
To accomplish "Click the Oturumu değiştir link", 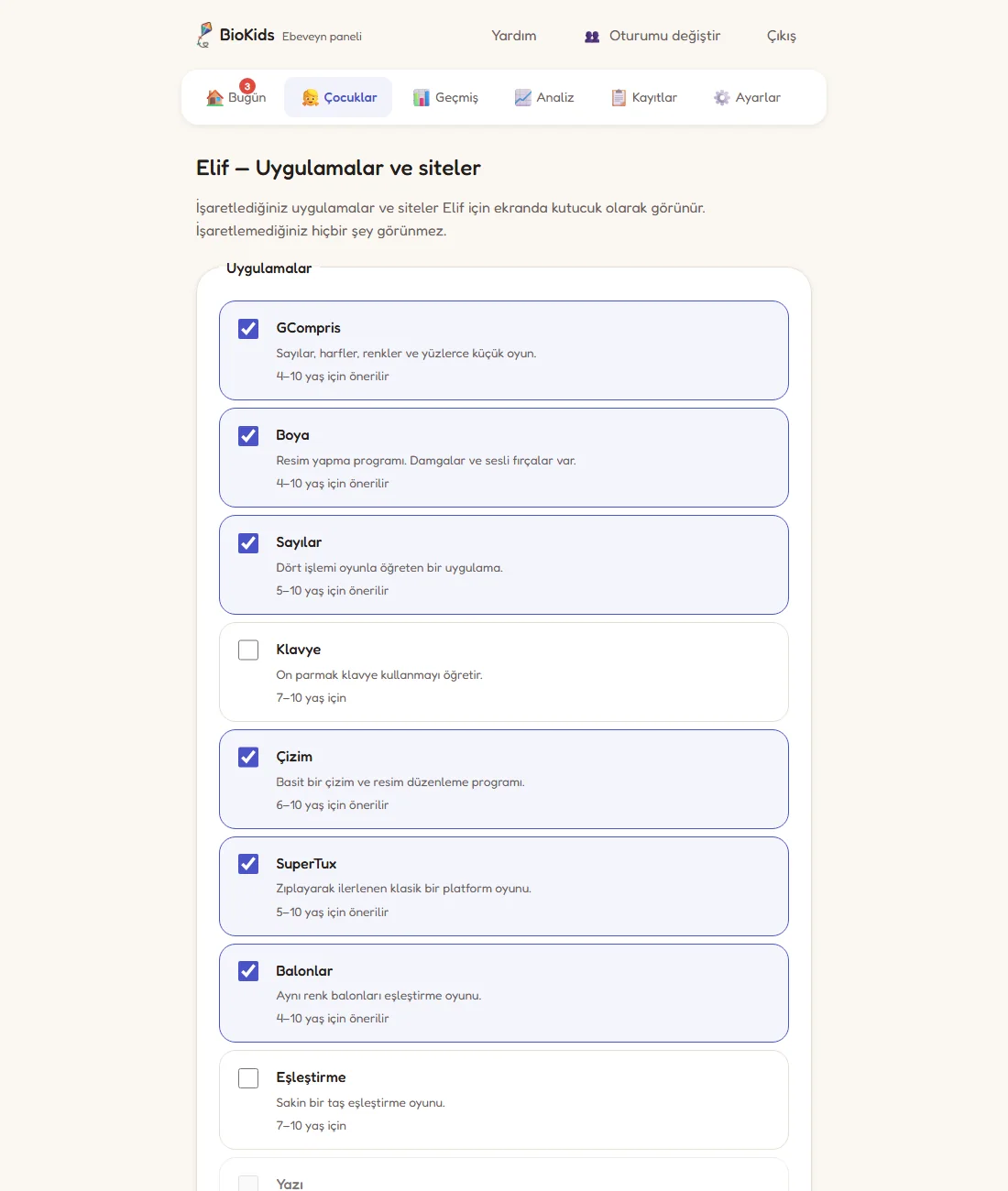I will point(652,36).
